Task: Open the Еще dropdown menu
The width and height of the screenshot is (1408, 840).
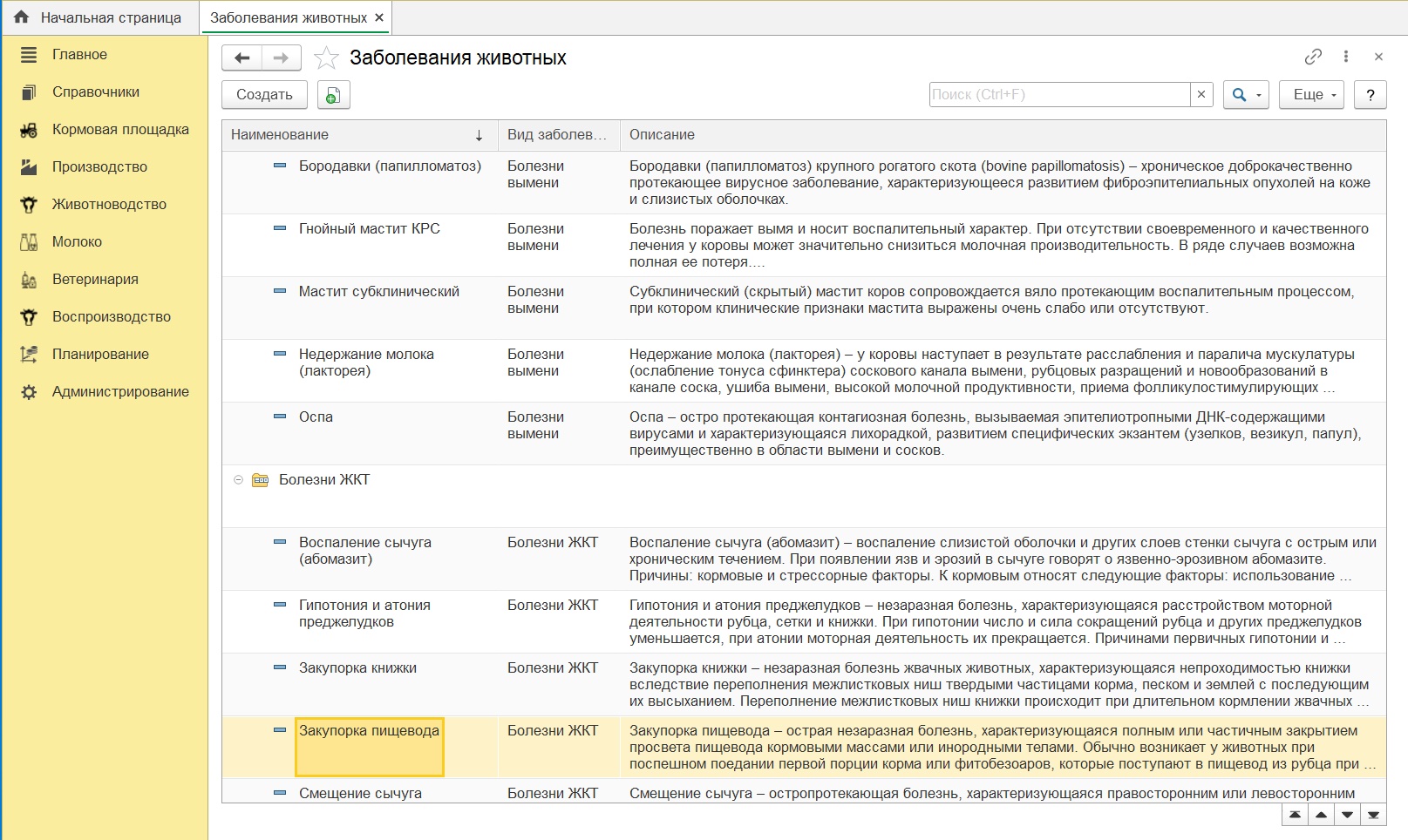Action: tap(1310, 95)
